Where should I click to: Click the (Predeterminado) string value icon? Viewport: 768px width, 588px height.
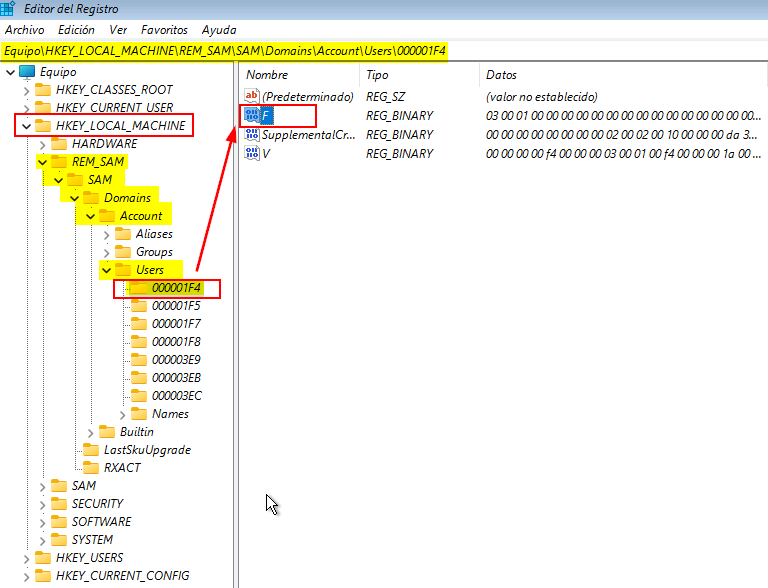click(252, 97)
